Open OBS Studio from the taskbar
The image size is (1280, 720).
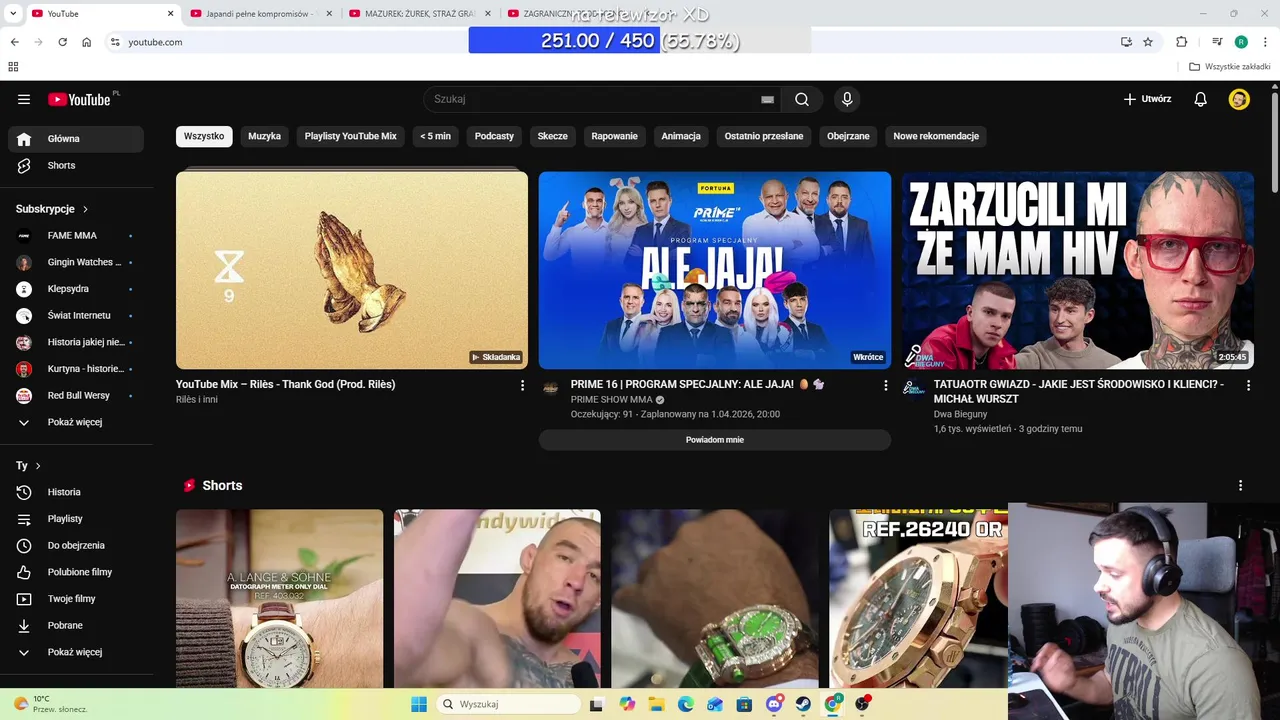click(x=862, y=704)
